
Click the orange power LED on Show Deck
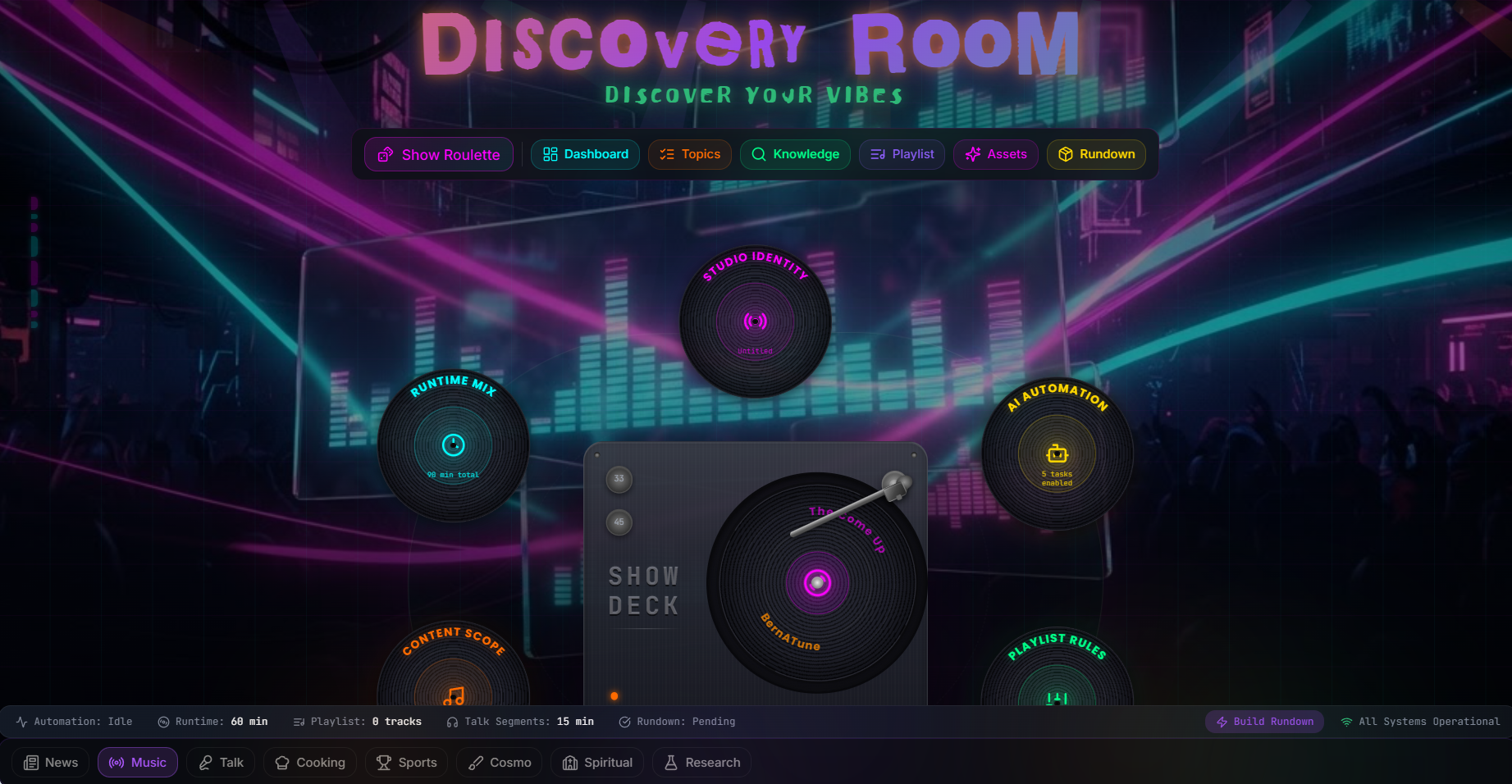point(614,696)
